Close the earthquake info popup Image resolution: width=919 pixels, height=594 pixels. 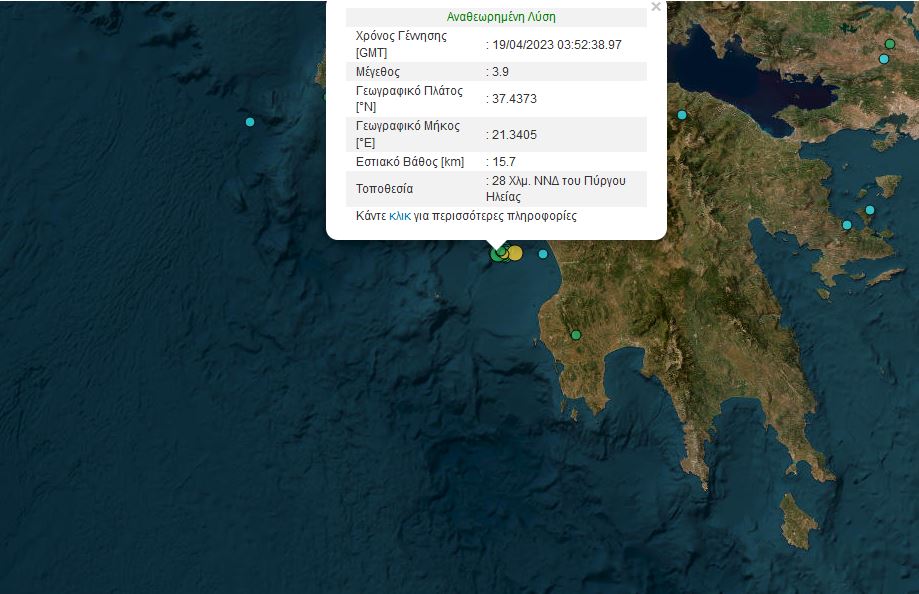(656, 7)
